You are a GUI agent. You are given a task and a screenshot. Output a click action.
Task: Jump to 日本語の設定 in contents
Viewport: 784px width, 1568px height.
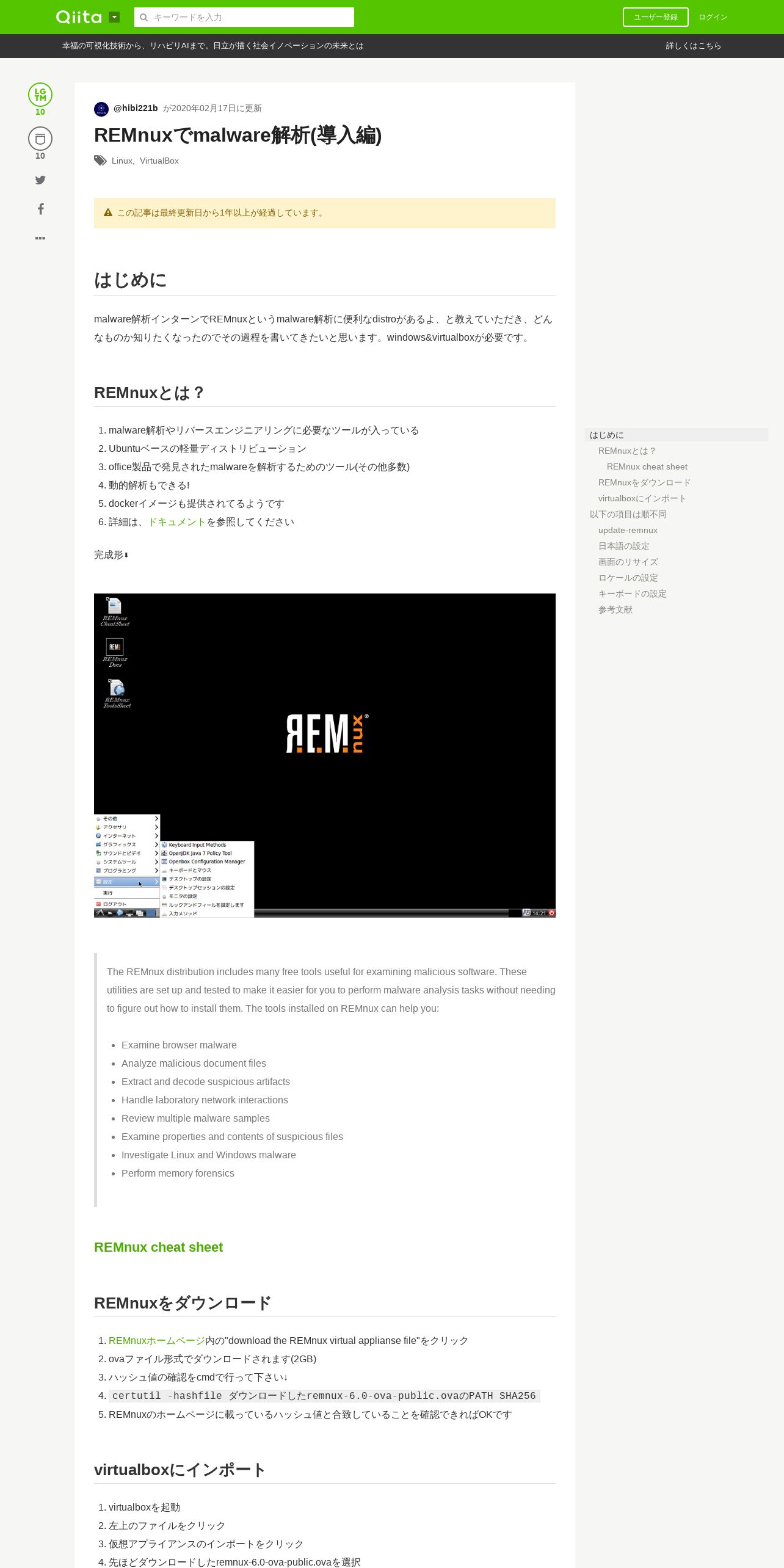point(624,546)
